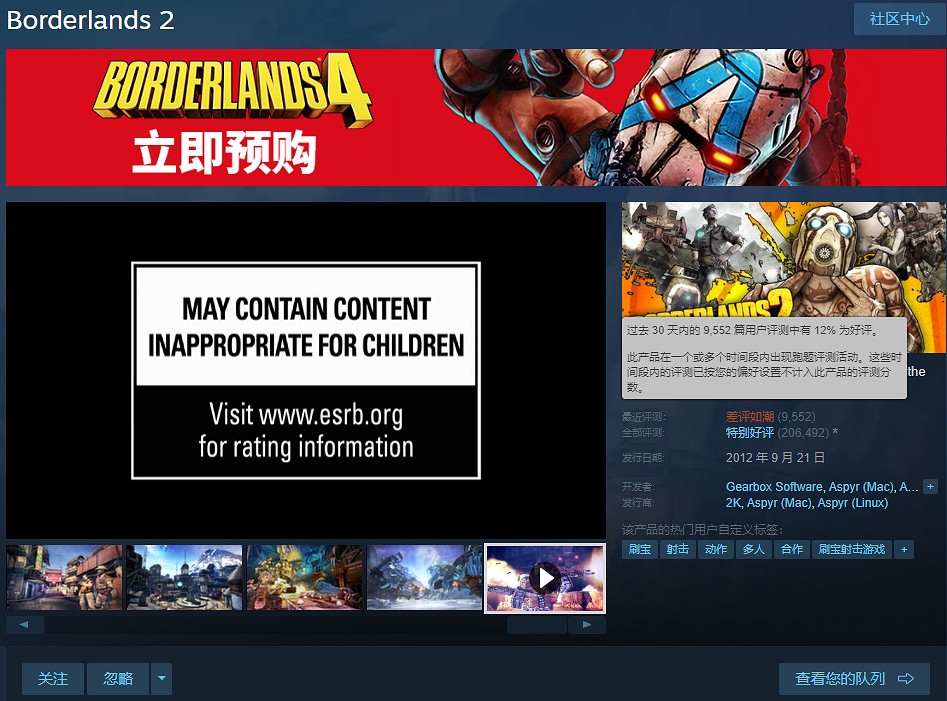This screenshot has width=947, height=701.
Task: Select the first screenshot thumbnail
Action: click(x=63, y=578)
